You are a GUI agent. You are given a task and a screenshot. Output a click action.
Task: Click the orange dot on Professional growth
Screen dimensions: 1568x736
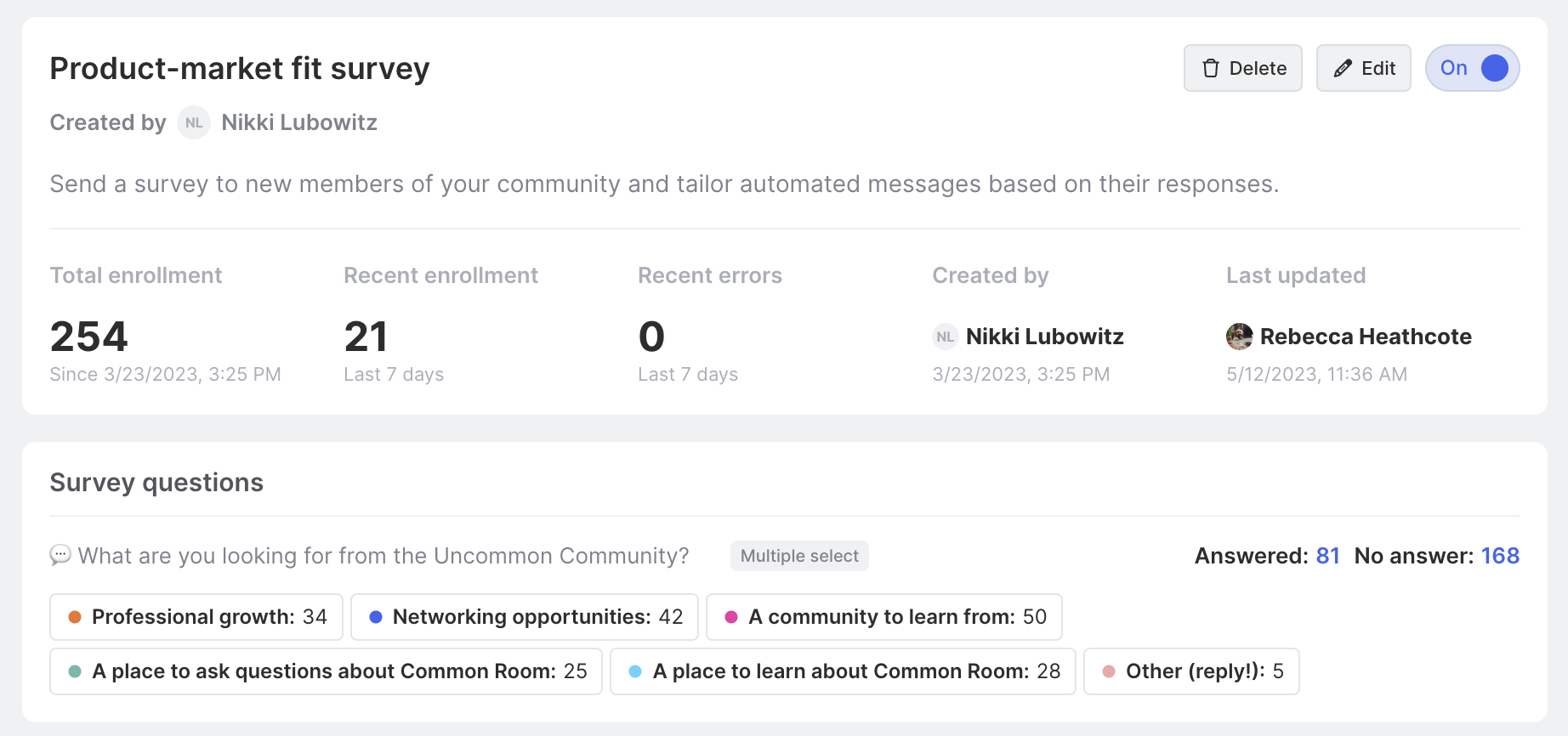pos(75,617)
